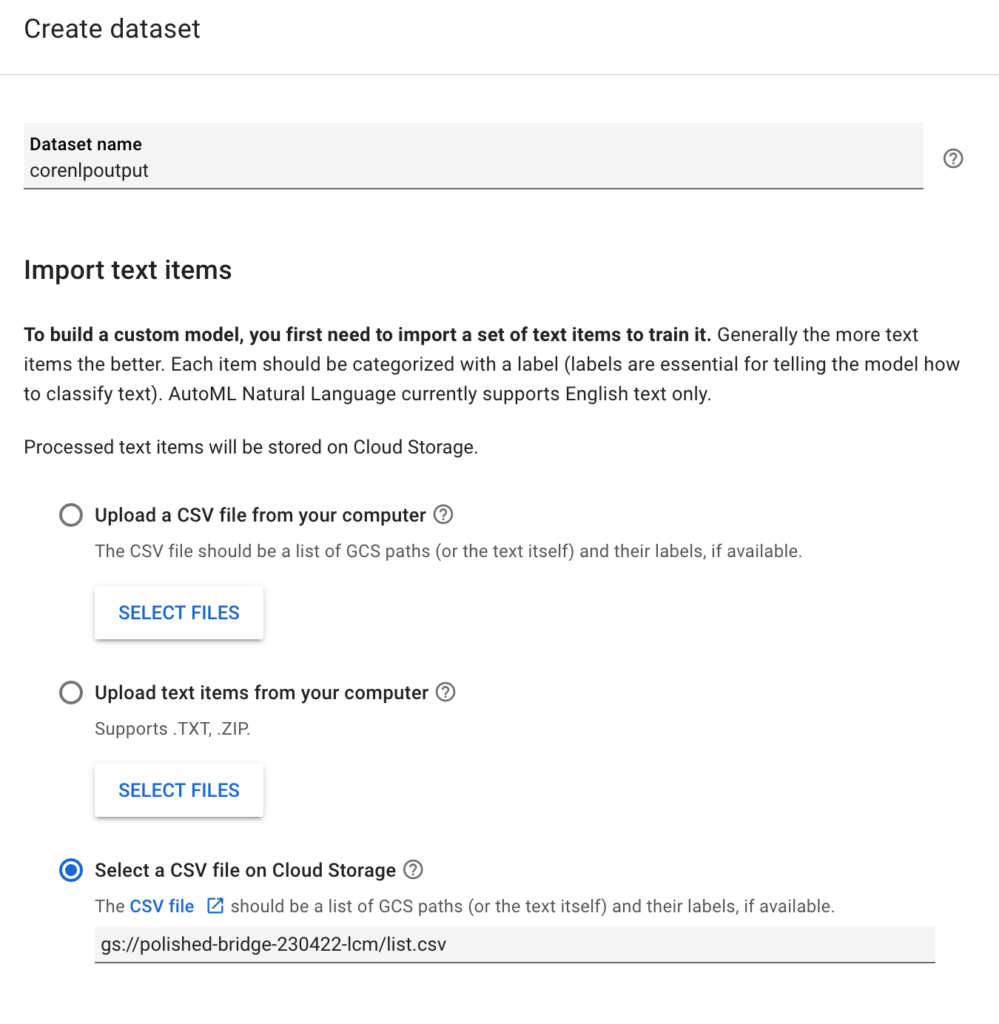
Task: Click the gs://polished-bridge-230422-lcm/list.csv path field
Action: click(x=515, y=944)
